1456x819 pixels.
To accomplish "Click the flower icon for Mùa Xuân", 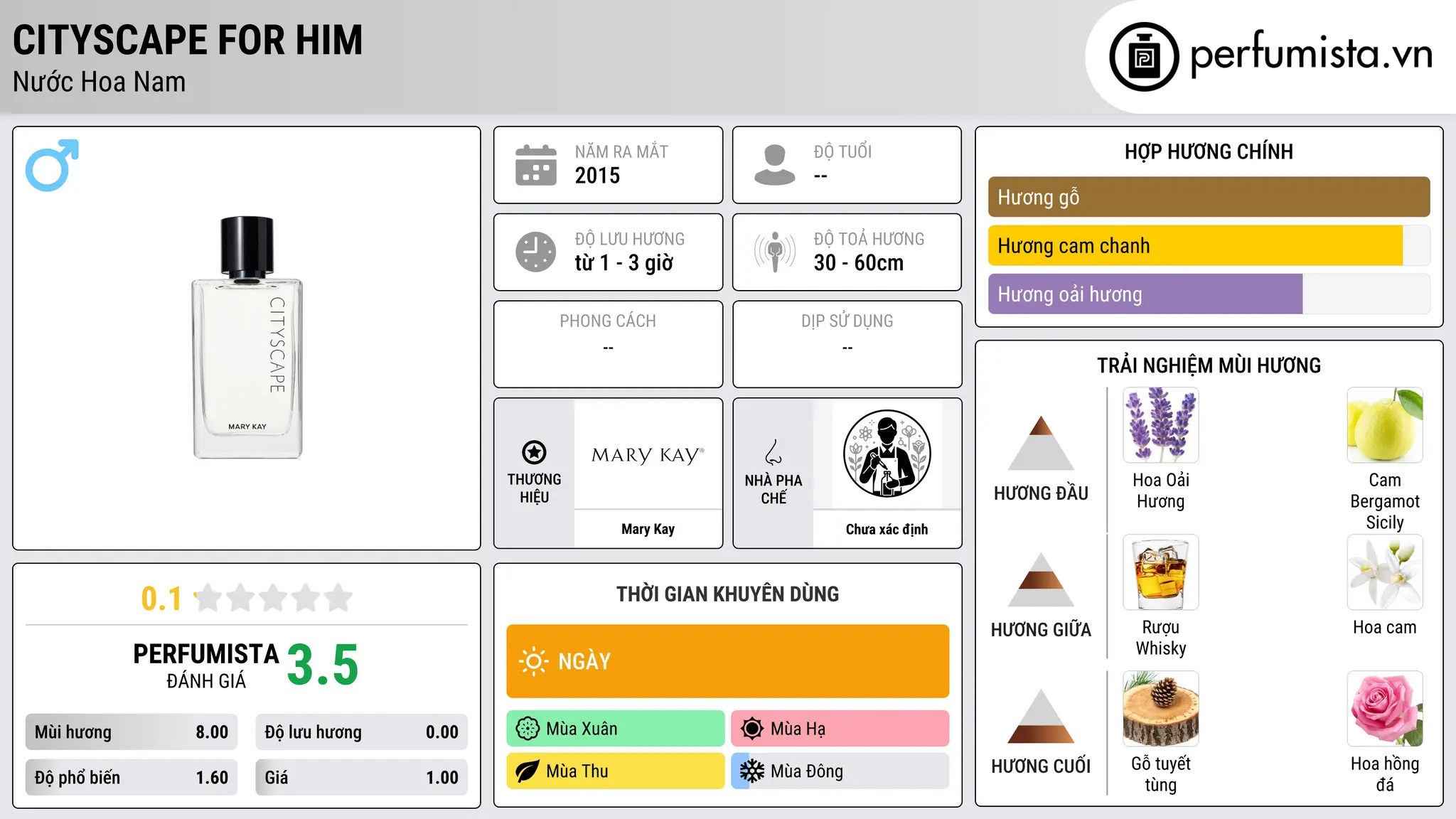I will [528, 729].
